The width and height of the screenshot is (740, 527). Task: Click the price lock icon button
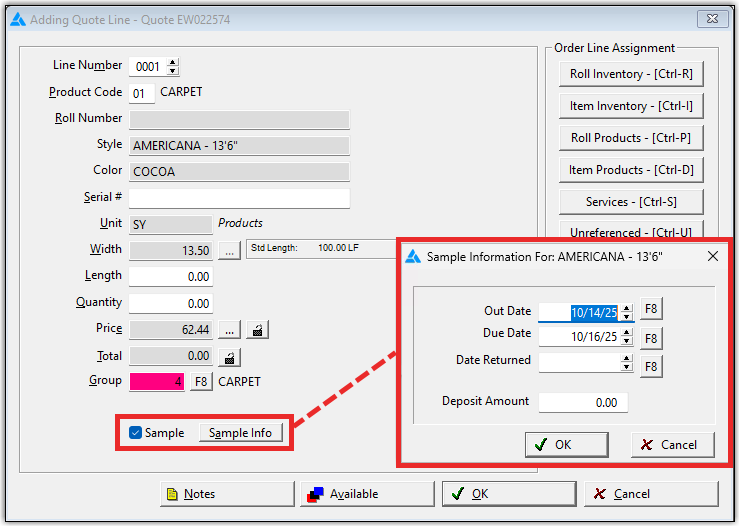(257, 330)
